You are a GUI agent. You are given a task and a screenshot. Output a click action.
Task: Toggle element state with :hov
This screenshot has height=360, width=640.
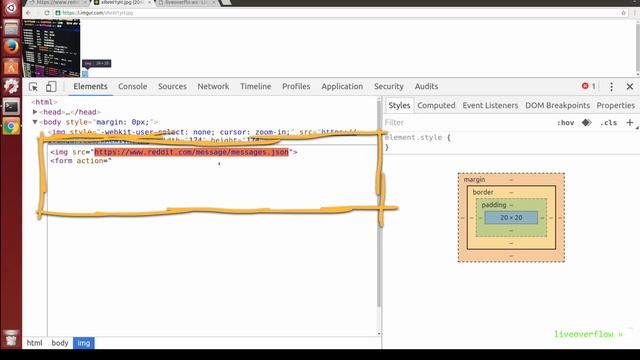(x=565, y=123)
